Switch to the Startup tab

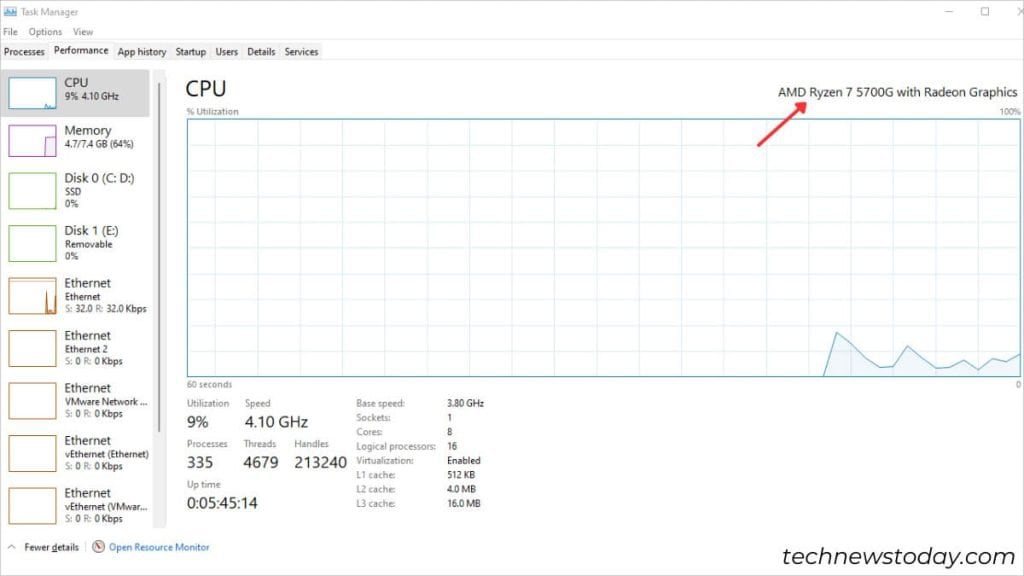pos(190,51)
